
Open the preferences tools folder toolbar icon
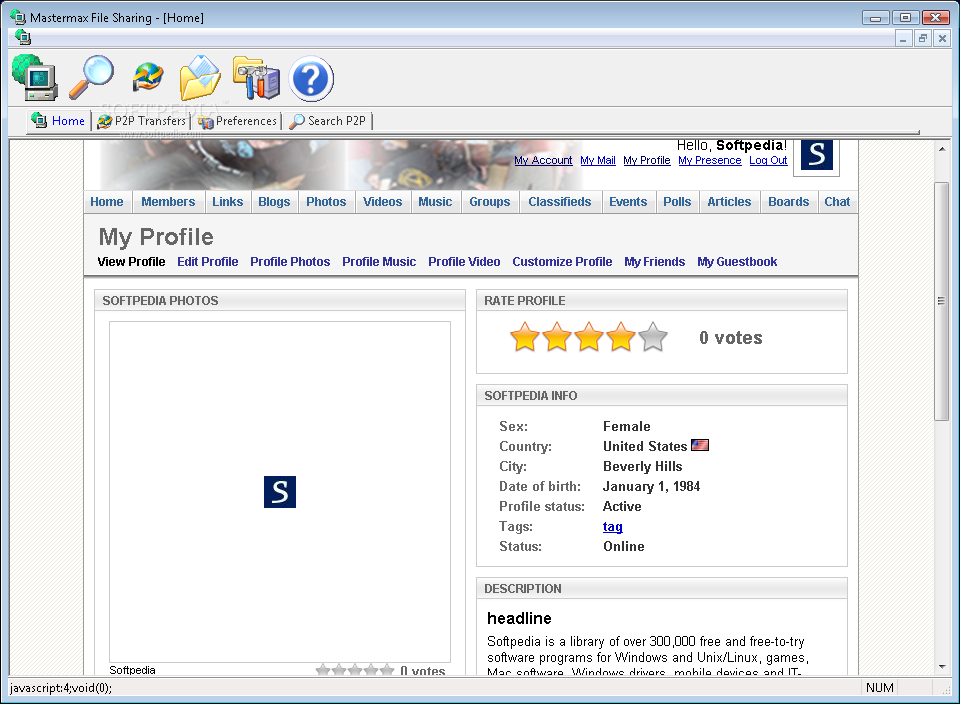click(x=257, y=77)
